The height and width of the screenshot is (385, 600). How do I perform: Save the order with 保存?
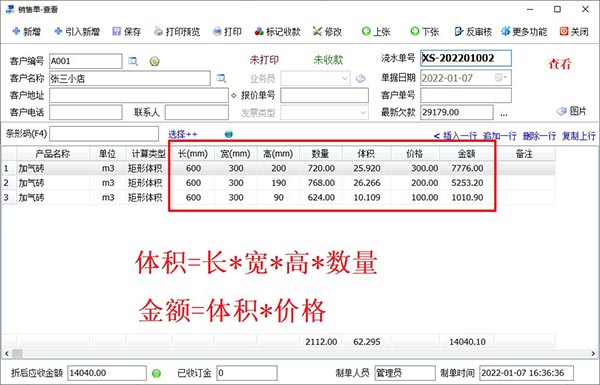tap(127, 31)
